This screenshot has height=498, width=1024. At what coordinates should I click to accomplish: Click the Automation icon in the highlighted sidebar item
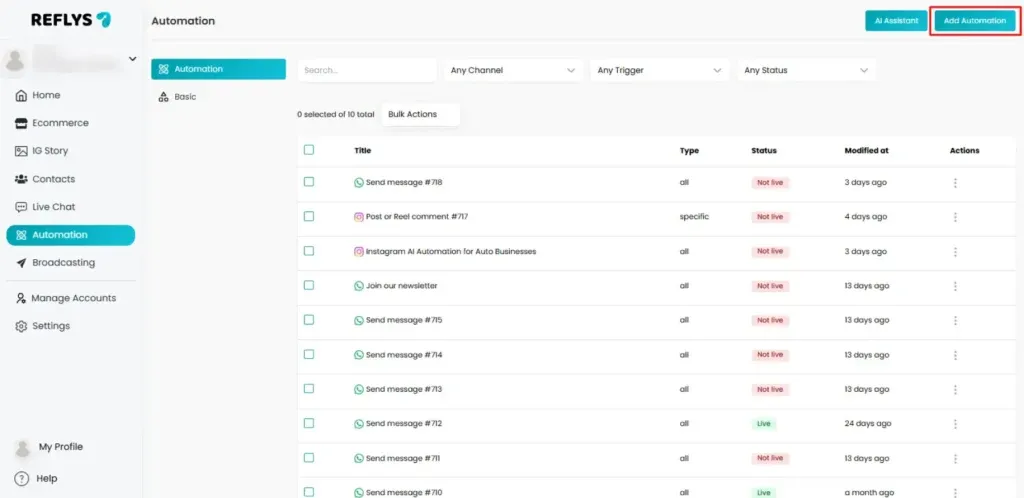tap(21, 235)
